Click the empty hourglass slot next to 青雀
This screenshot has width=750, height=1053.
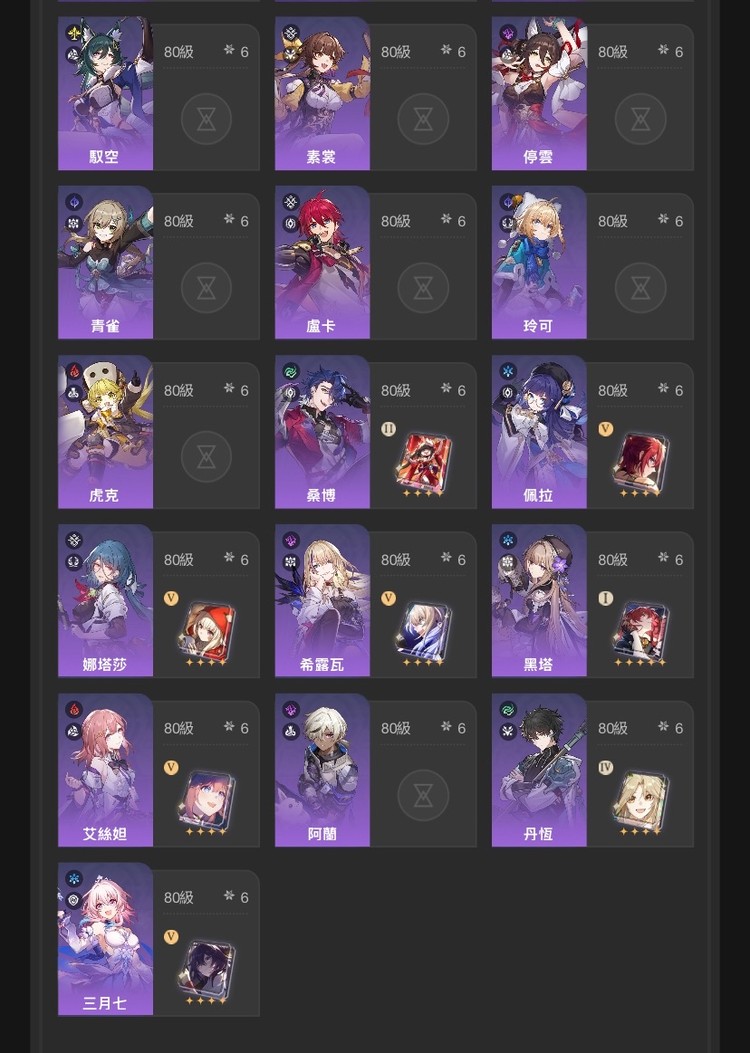point(206,288)
